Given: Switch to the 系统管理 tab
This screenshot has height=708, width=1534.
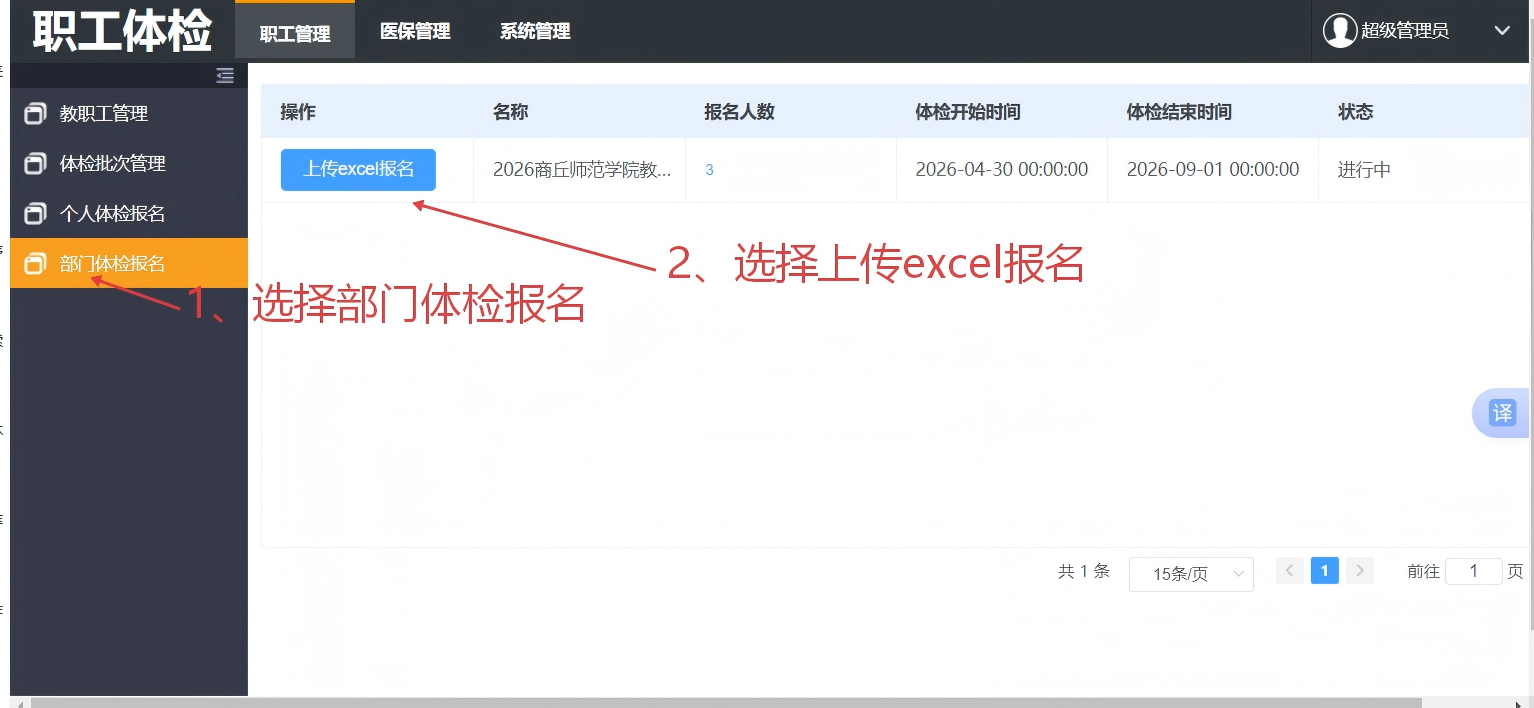Looking at the screenshot, I should (535, 31).
